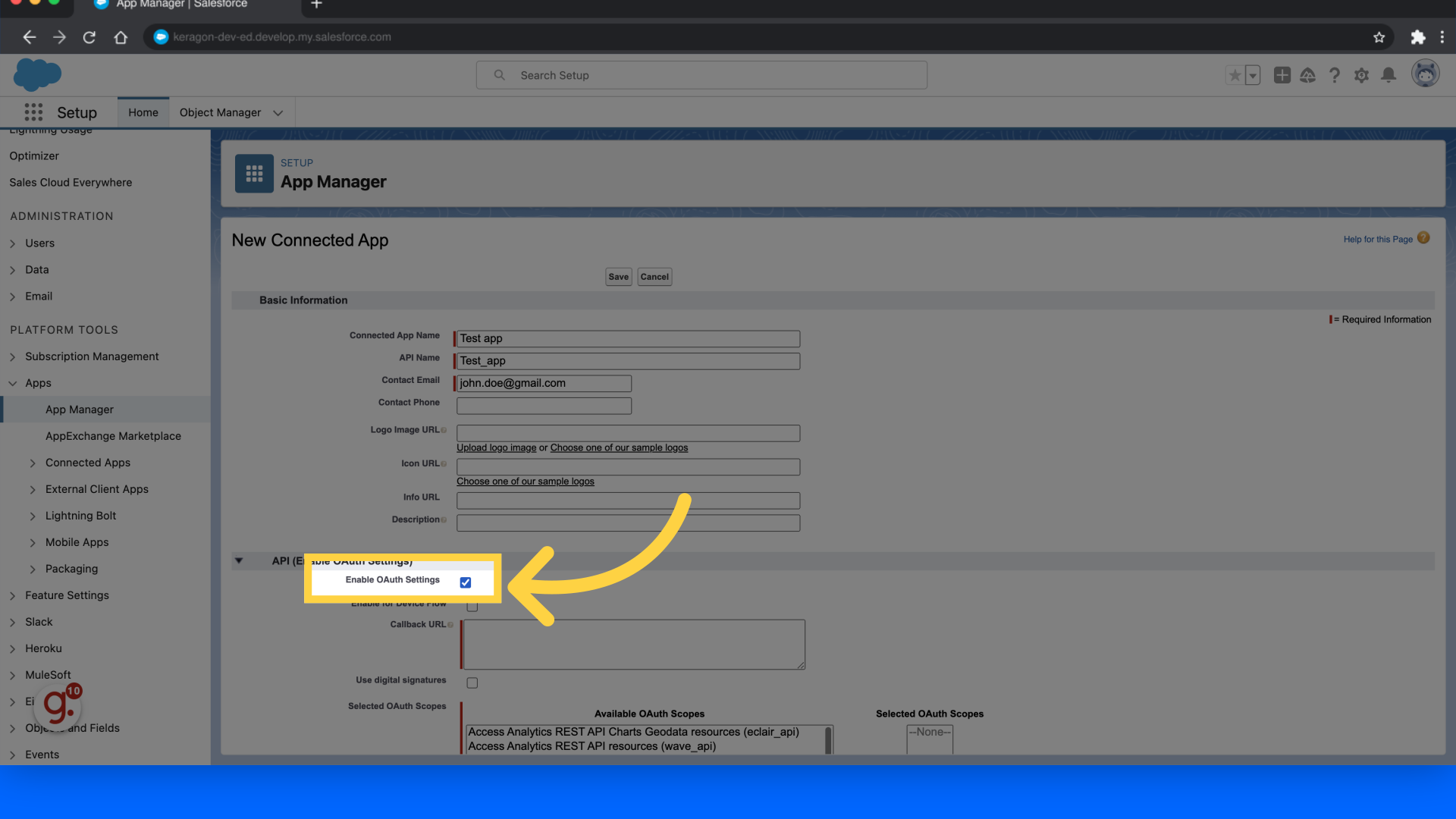Open a new browser tab
Image resolution: width=1456 pixels, height=819 pixels.
coord(317,5)
